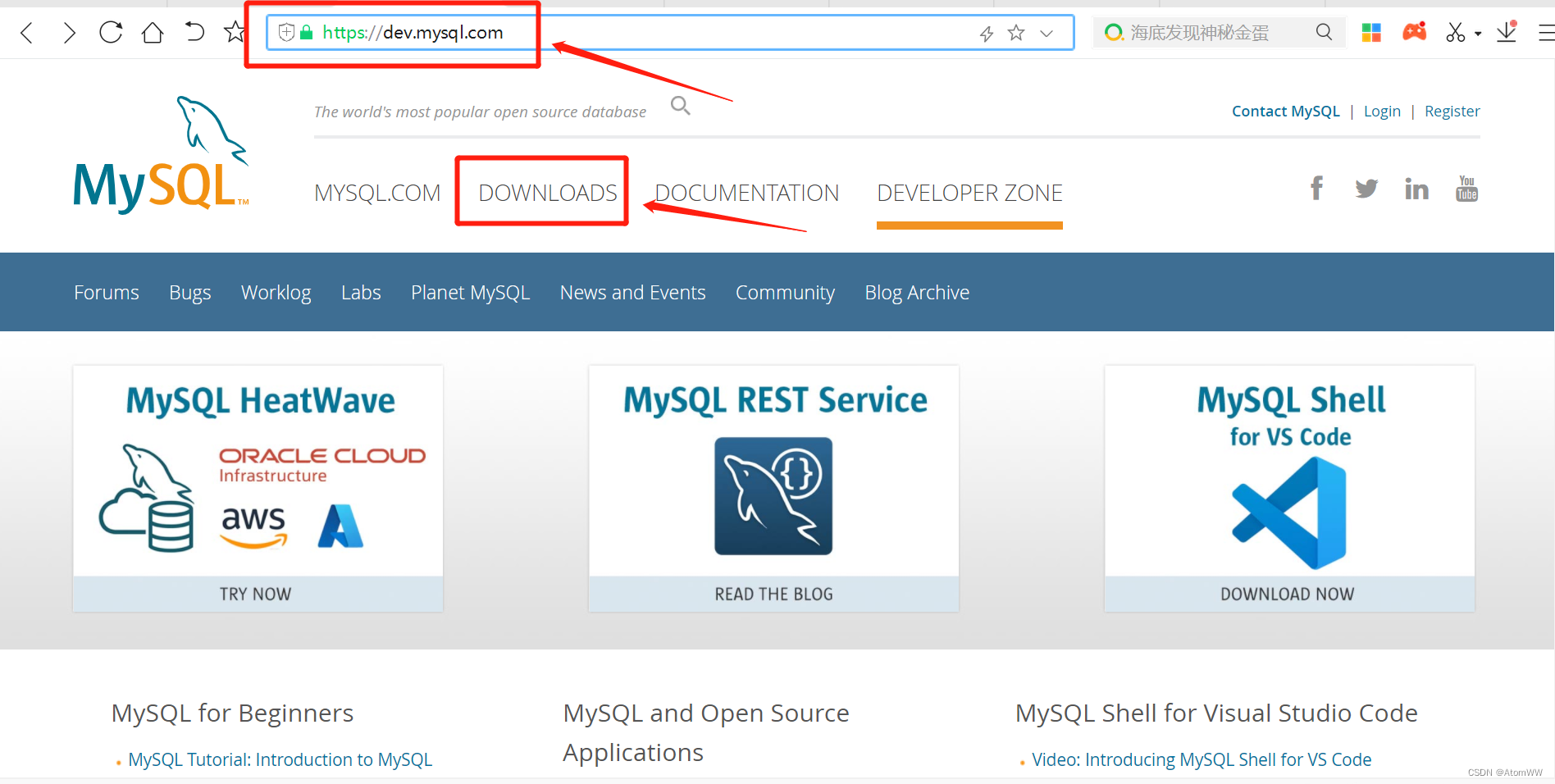Screen dimensions: 1555x784
Task: Click the undo/restore closed tab icon
Action: pos(194,32)
